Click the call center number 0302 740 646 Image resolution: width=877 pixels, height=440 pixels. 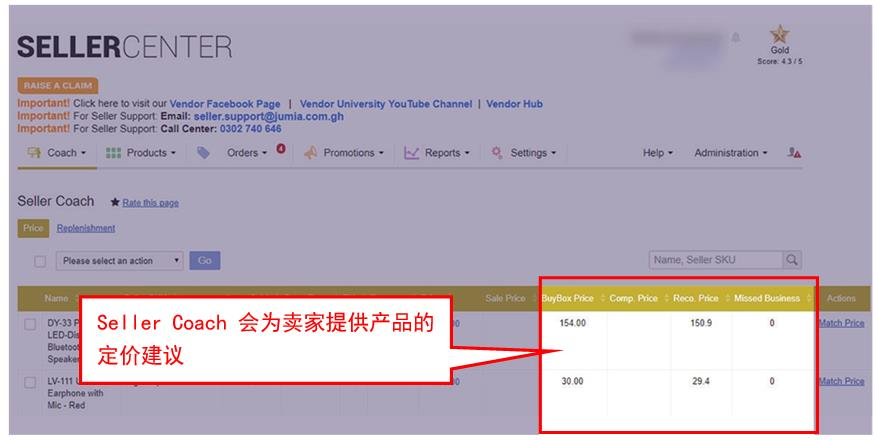coord(251,129)
